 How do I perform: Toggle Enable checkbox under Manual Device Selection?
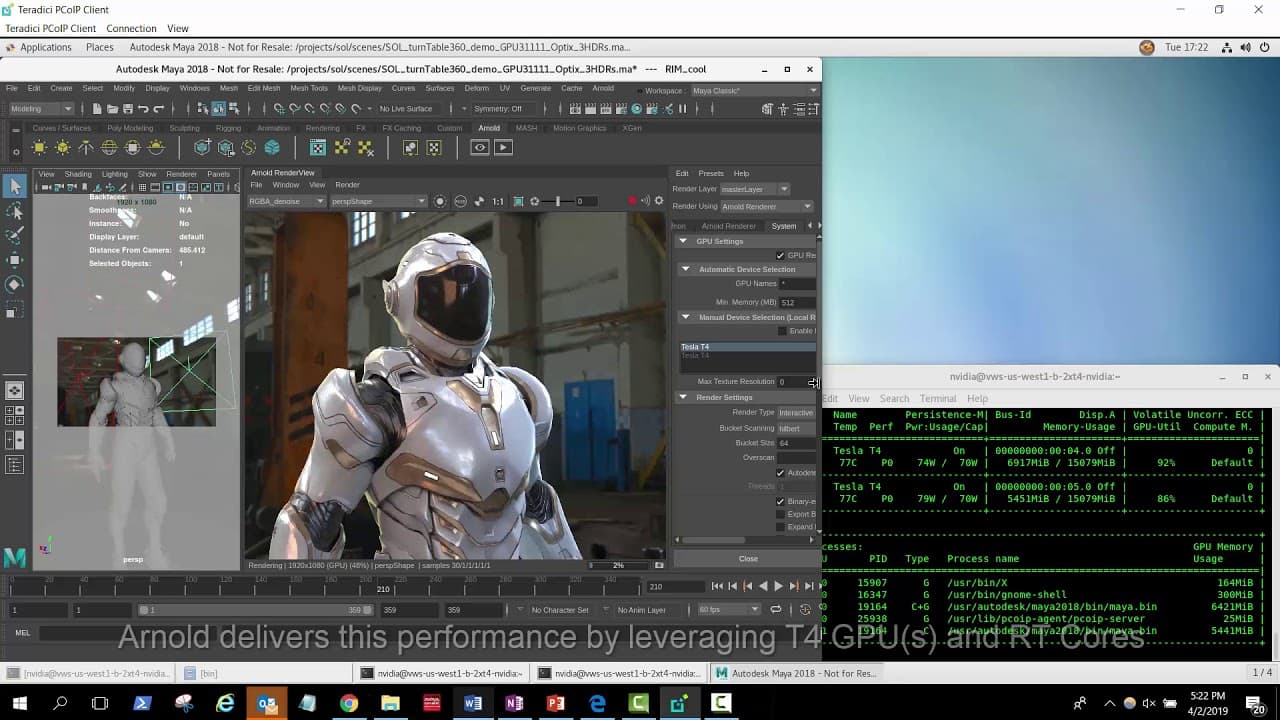pos(782,331)
